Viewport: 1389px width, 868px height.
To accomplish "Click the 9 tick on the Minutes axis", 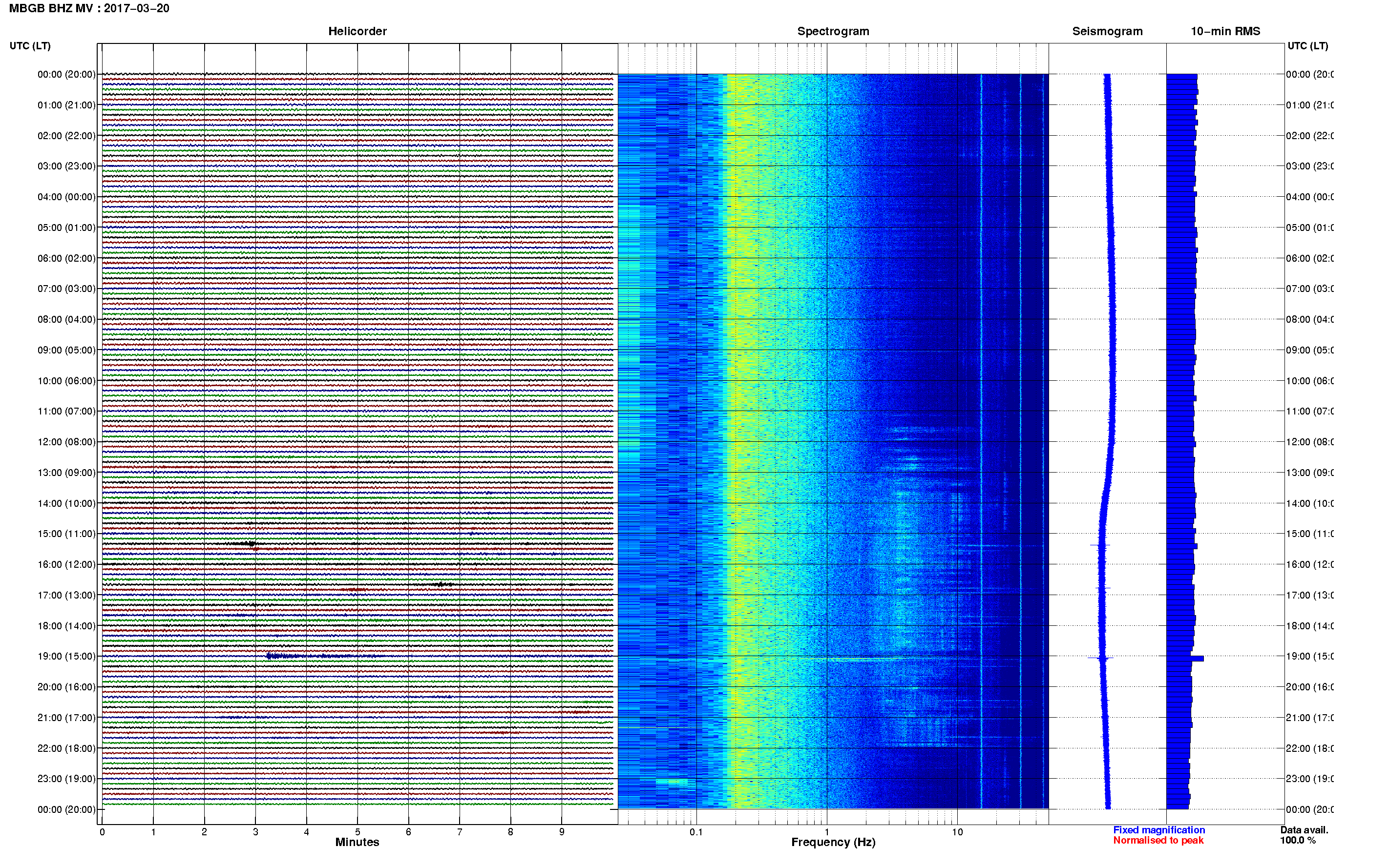I will click(562, 832).
